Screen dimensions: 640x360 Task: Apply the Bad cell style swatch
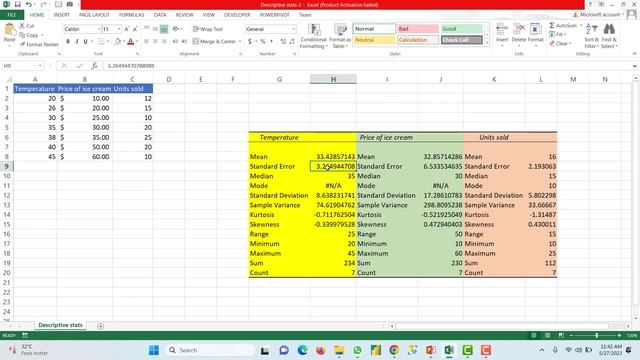click(x=418, y=29)
